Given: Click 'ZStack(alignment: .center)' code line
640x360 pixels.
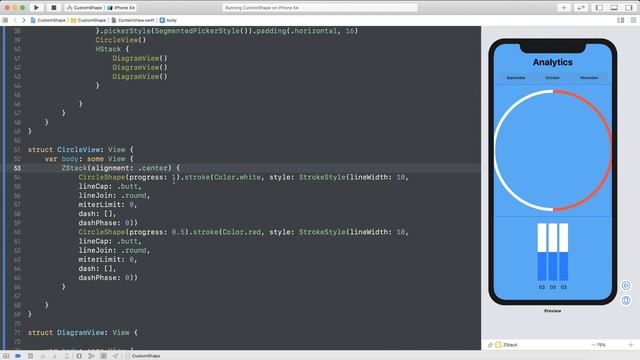Looking at the screenshot, I should (x=120, y=168).
